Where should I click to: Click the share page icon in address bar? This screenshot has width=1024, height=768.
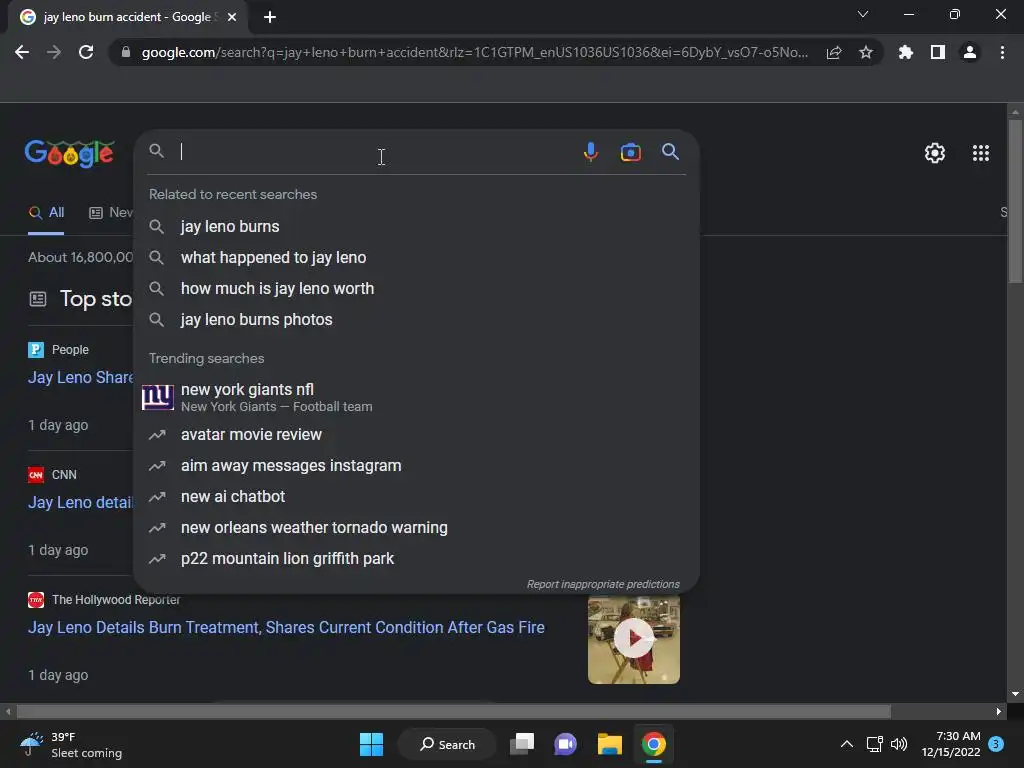tap(834, 52)
